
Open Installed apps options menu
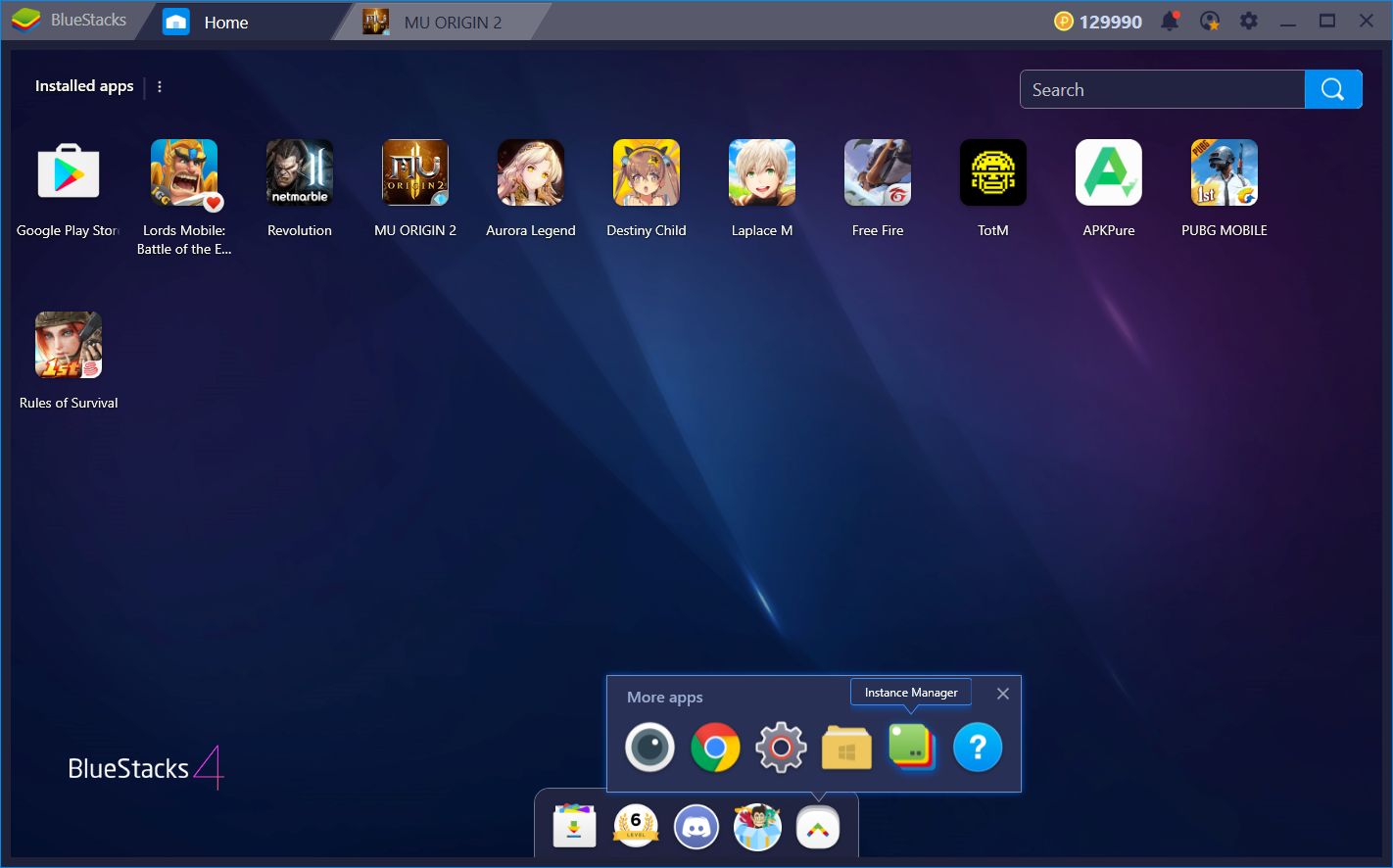[160, 86]
